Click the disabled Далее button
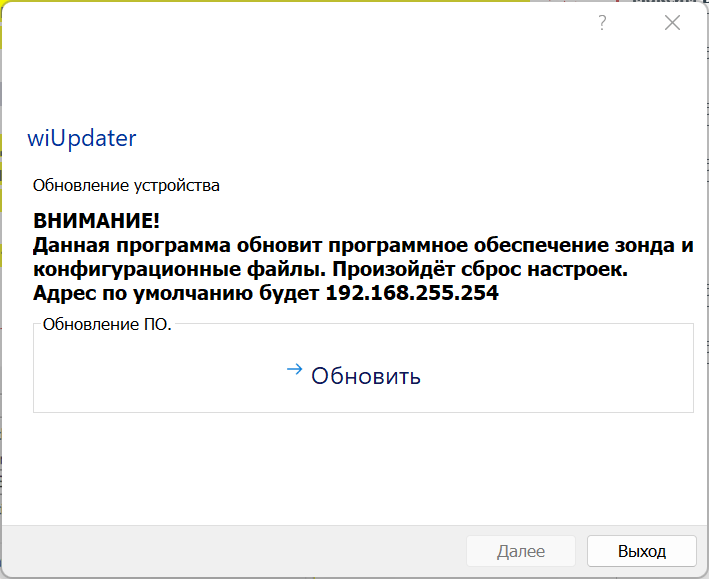This screenshot has height=579, width=709. (521, 551)
